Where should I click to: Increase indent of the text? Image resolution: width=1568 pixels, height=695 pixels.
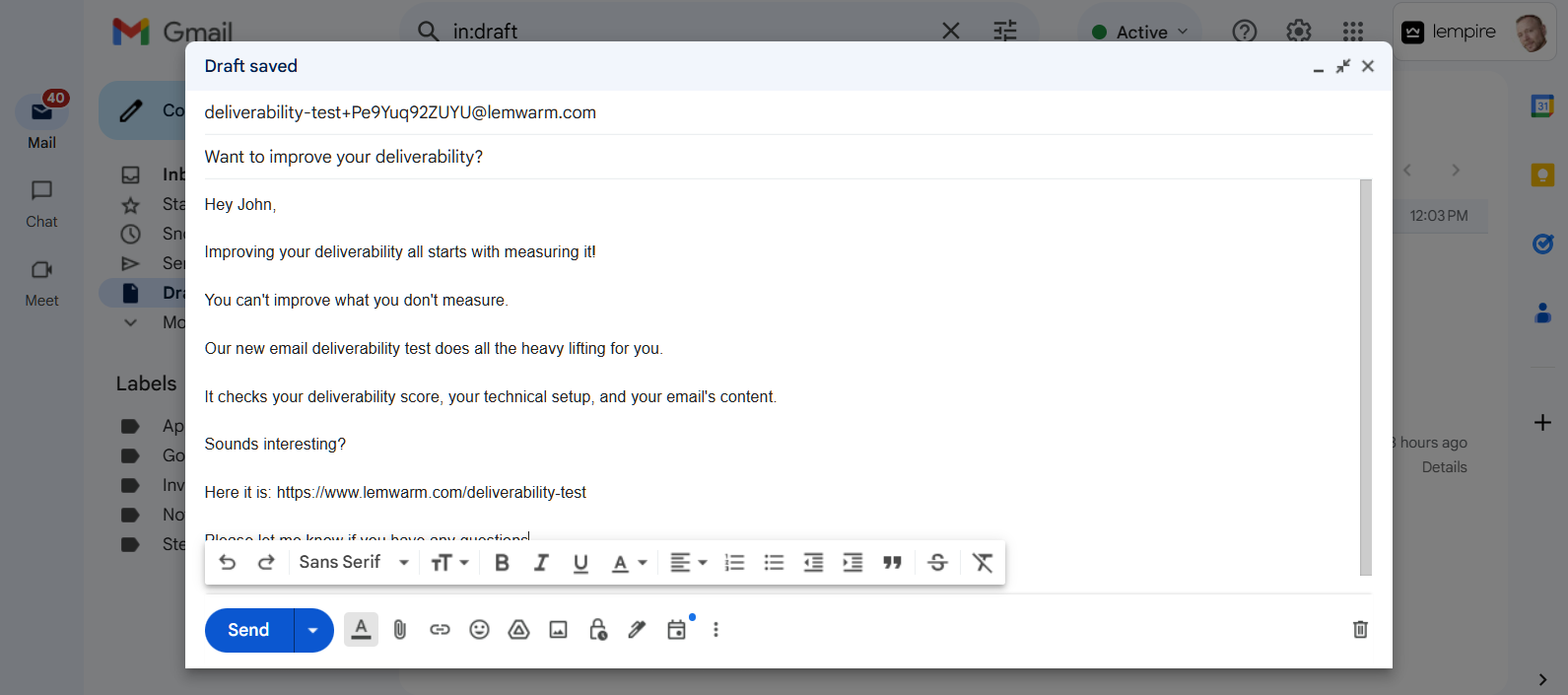[x=852, y=562]
